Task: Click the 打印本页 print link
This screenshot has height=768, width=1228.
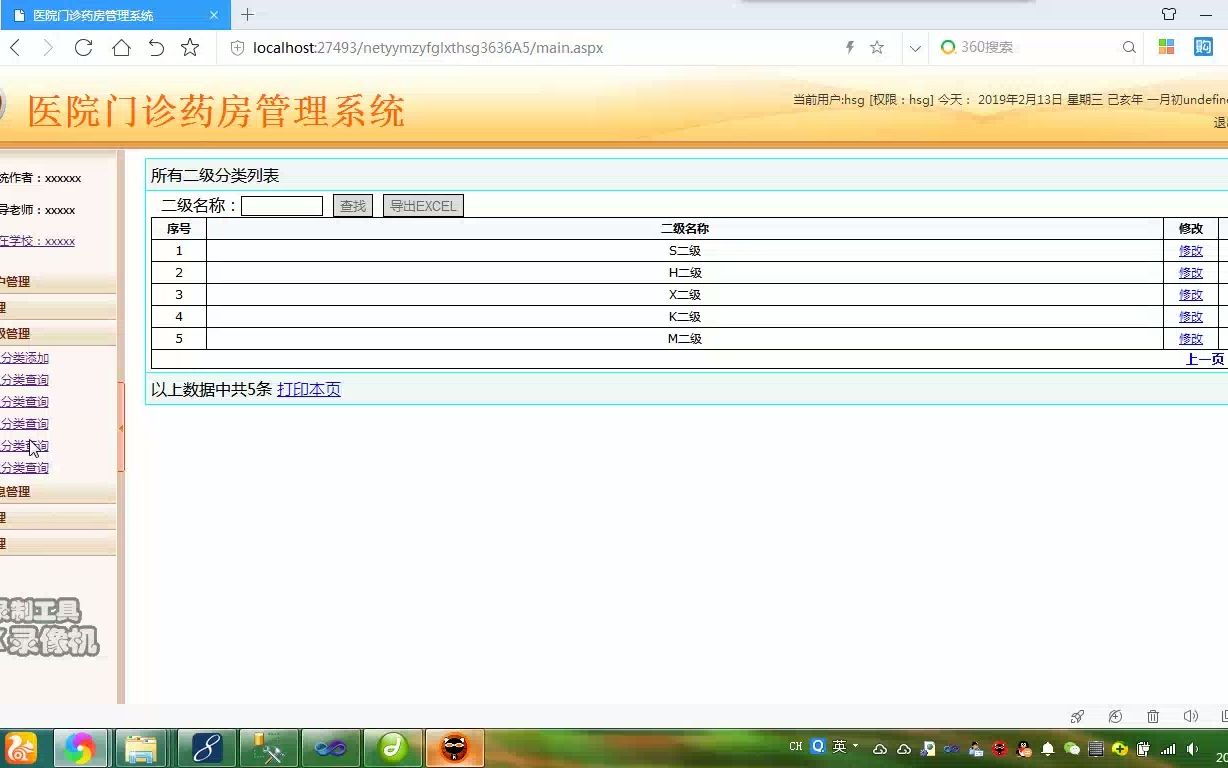Action: pyautogui.click(x=308, y=389)
